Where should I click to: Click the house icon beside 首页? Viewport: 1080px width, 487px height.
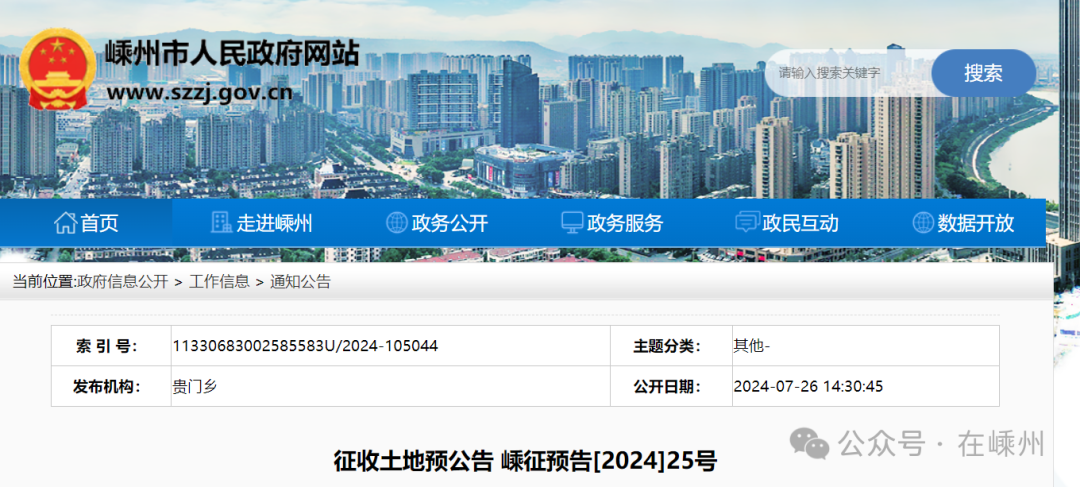point(65,223)
